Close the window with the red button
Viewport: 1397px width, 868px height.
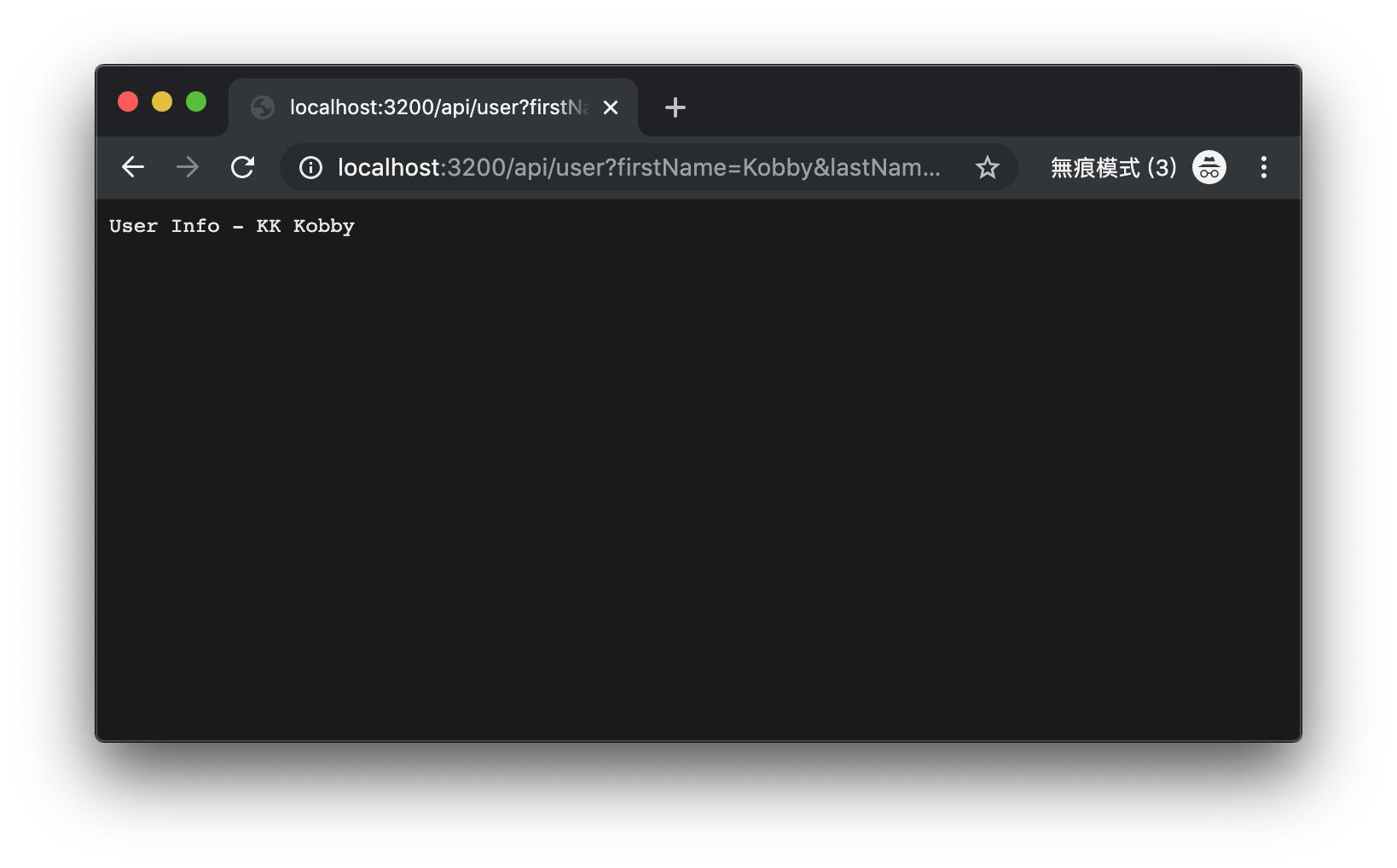pyautogui.click(x=128, y=101)
